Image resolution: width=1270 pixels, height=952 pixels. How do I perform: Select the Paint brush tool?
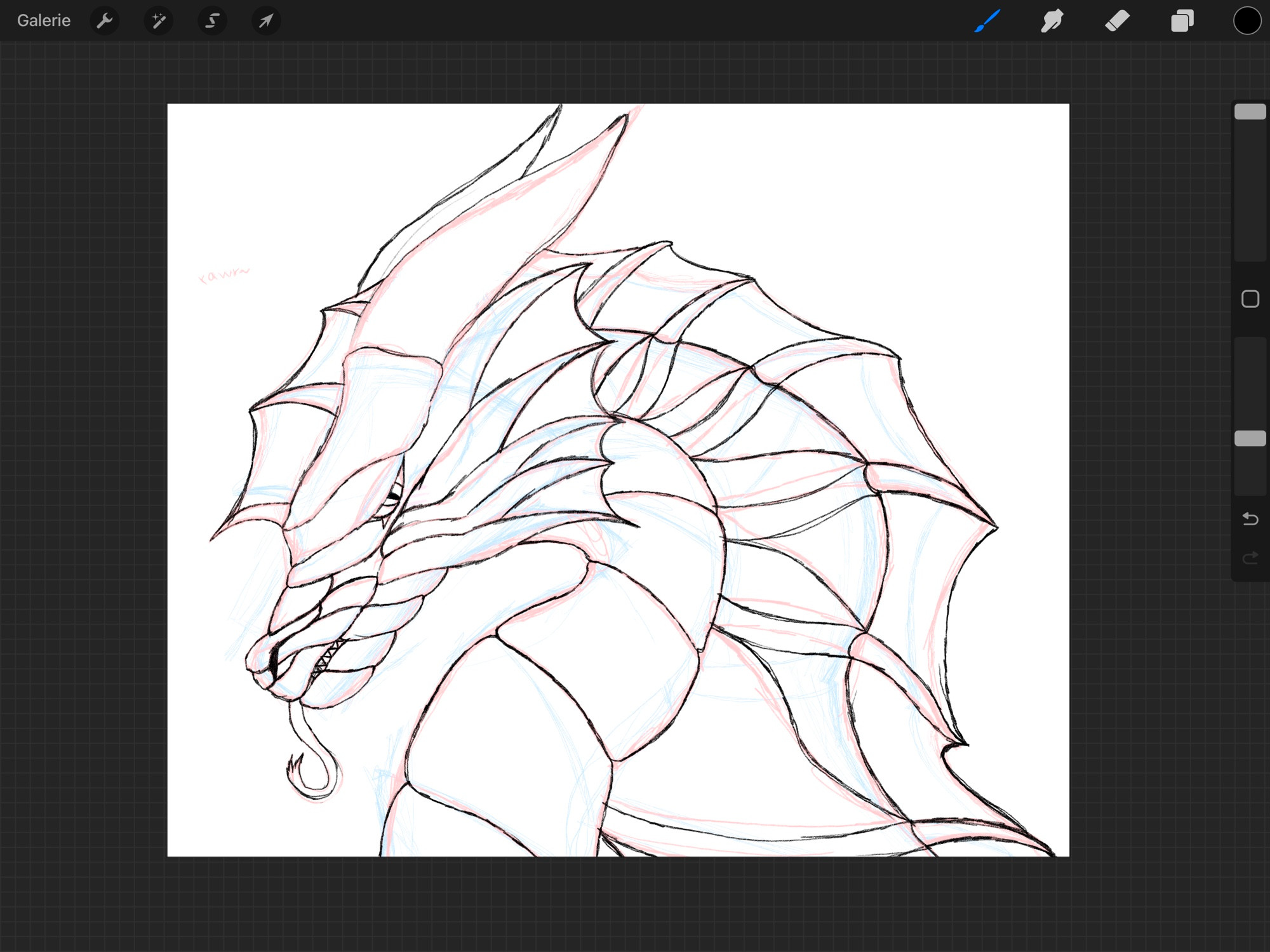pyautogui.click(x=987, y=20)
